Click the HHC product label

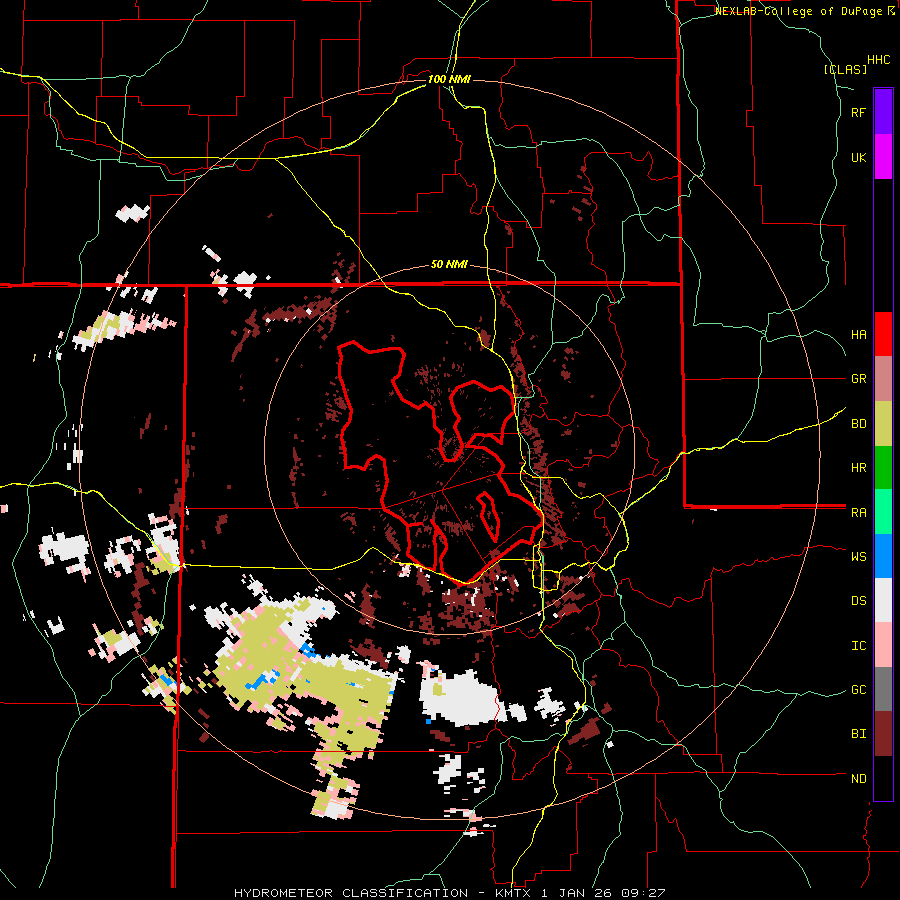click(878, 60)
